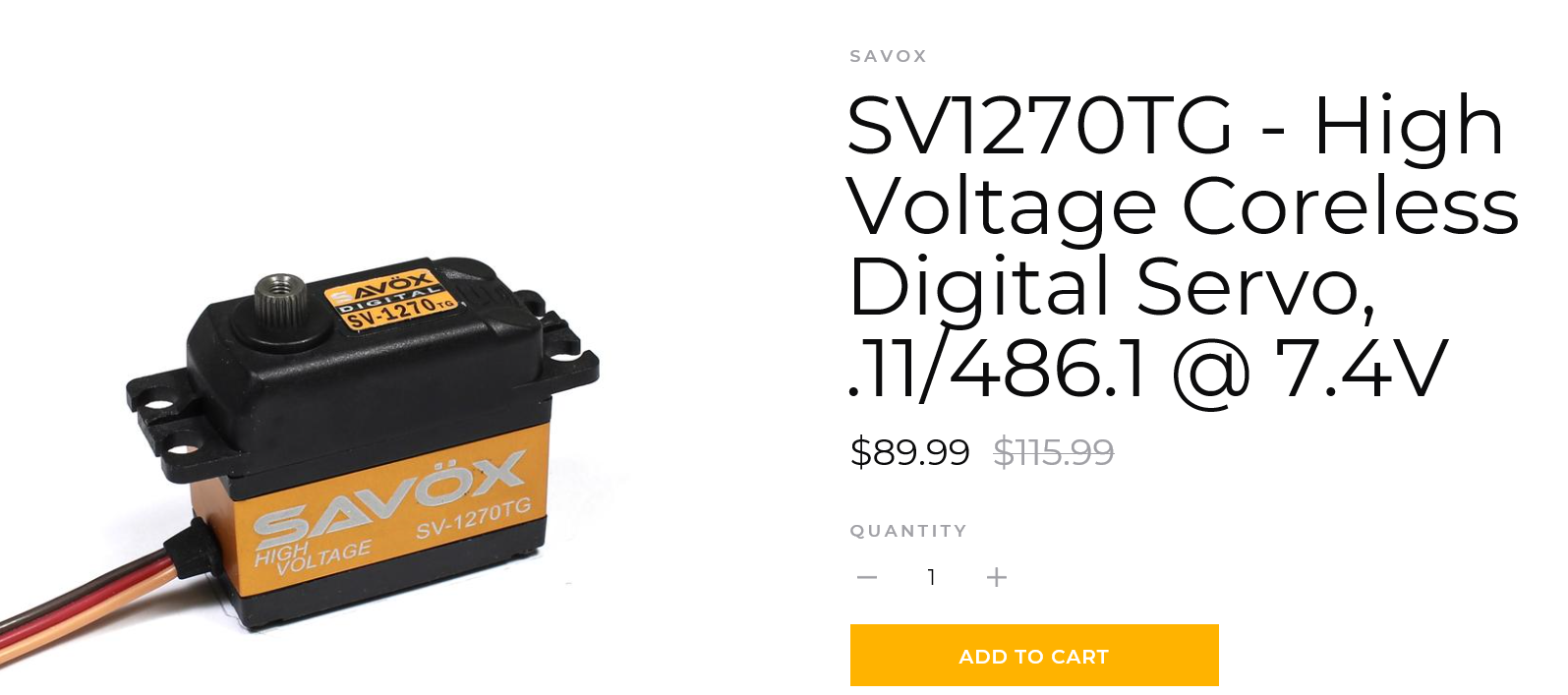Click the servo's metal output shaft
Viewport: 1568px width, 695px height.
click(281, 300)
